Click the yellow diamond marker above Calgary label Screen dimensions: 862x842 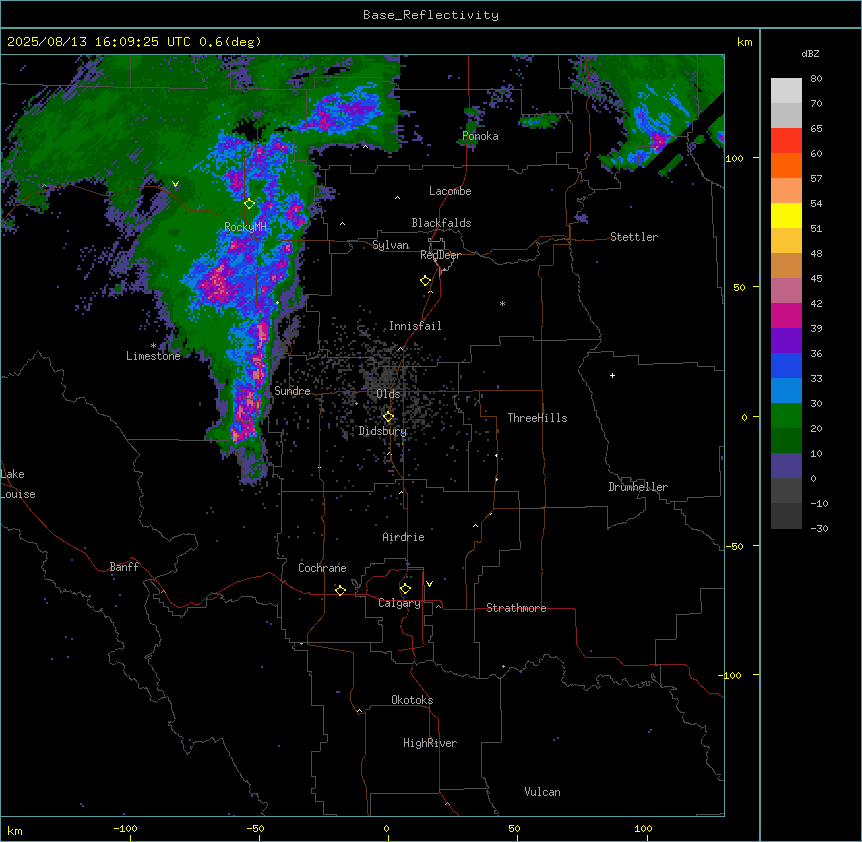[x=405, y=589]
